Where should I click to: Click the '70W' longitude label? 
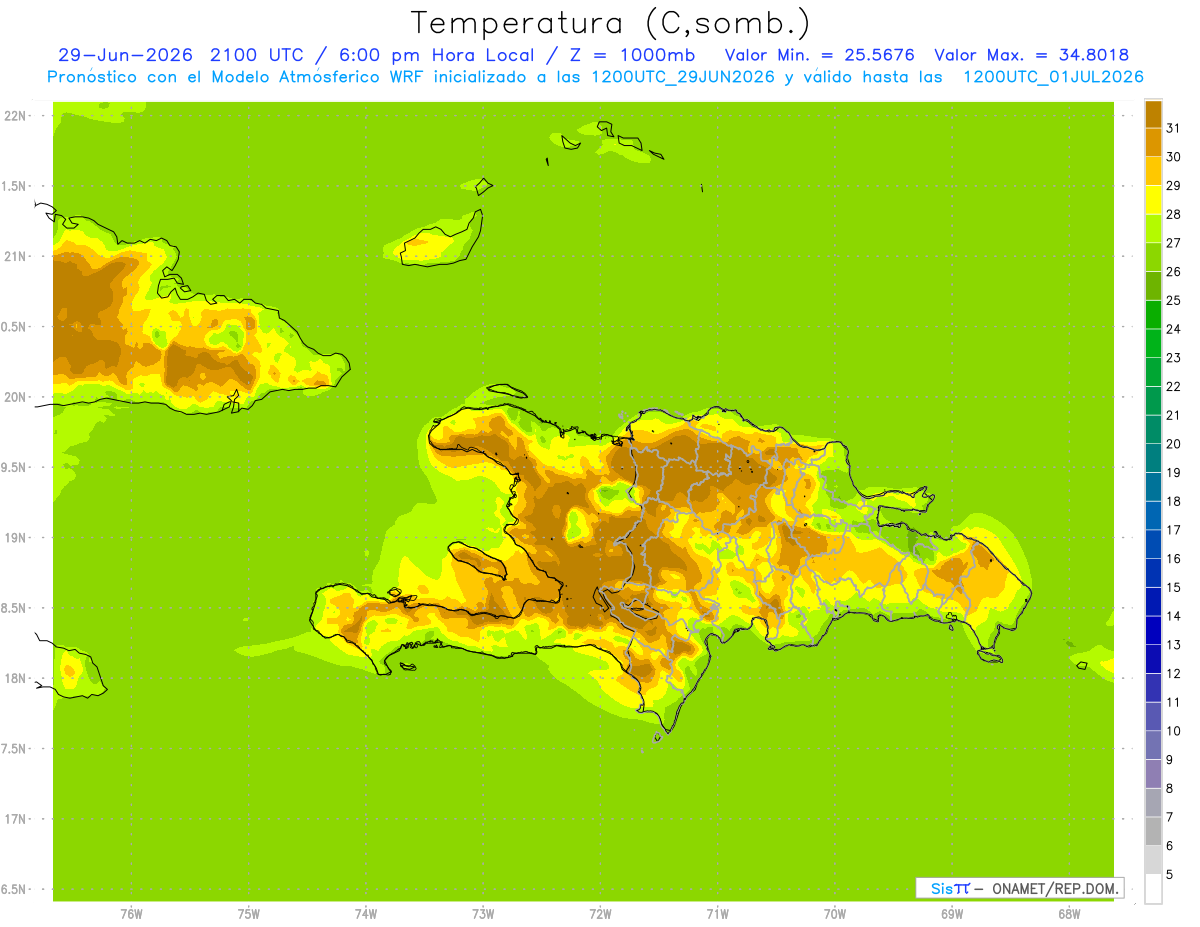click(835, 914)
